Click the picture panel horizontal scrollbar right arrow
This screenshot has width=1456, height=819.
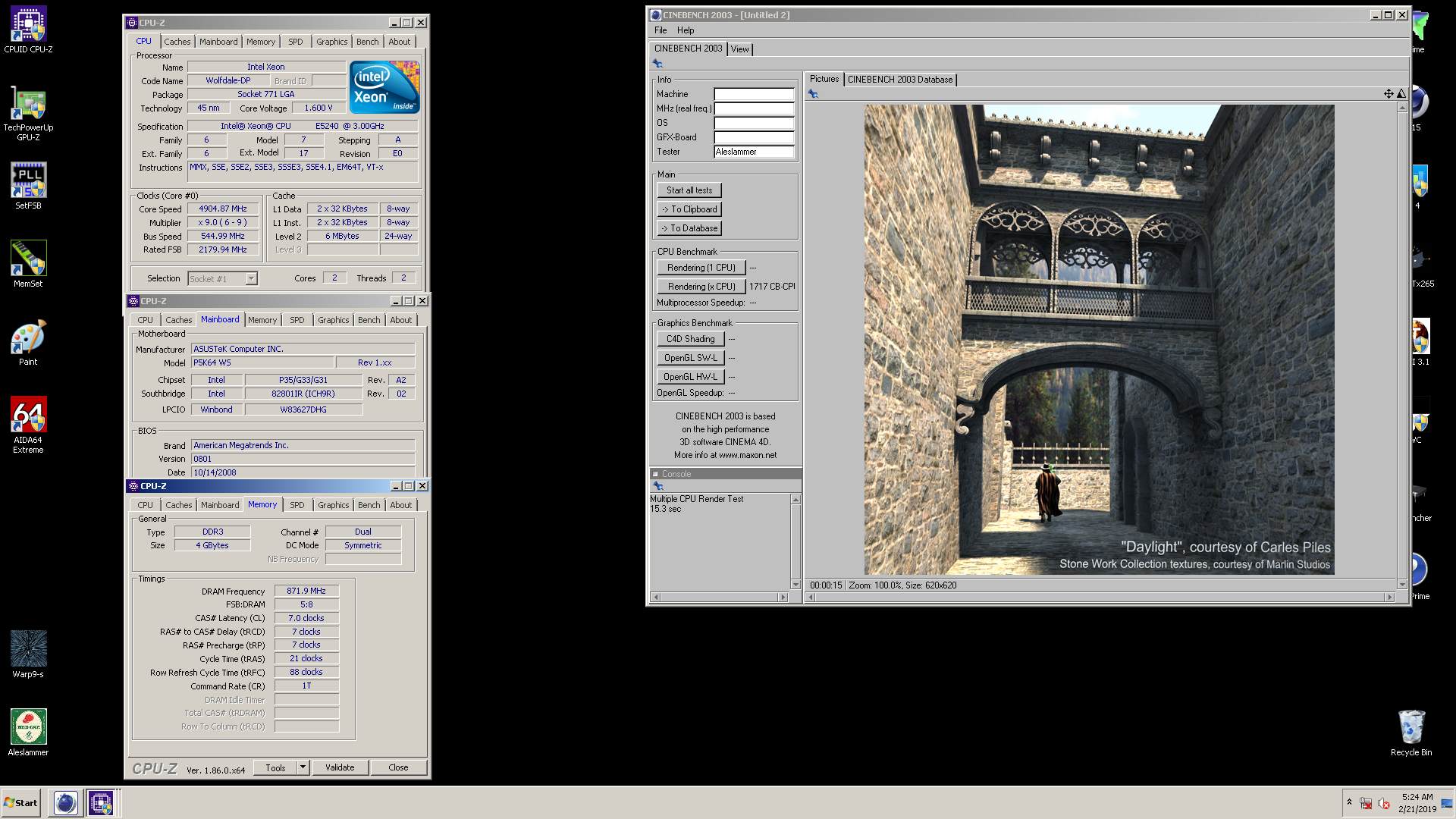[x=1390, y=598]
